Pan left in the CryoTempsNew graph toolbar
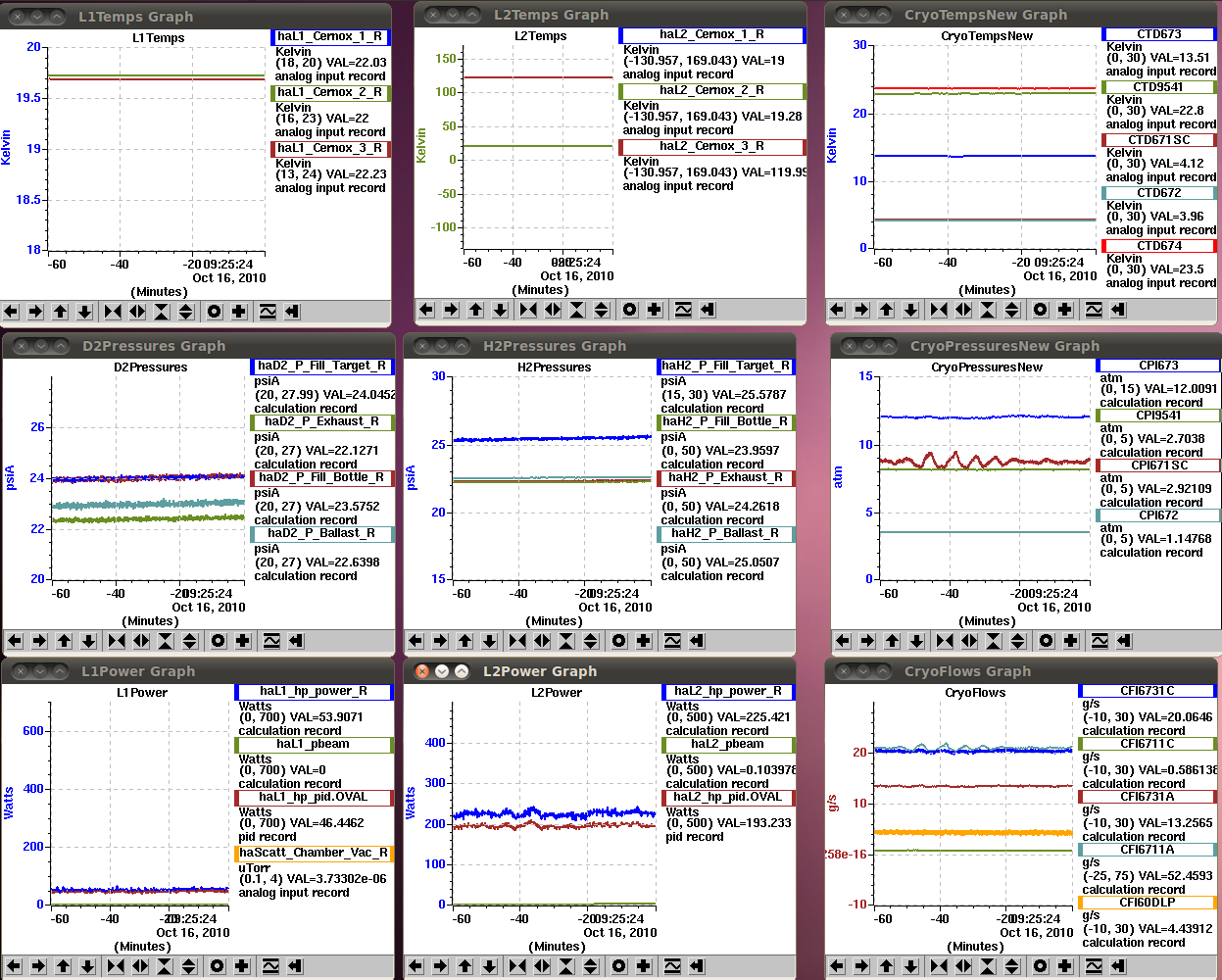 [x=837, y=310]
